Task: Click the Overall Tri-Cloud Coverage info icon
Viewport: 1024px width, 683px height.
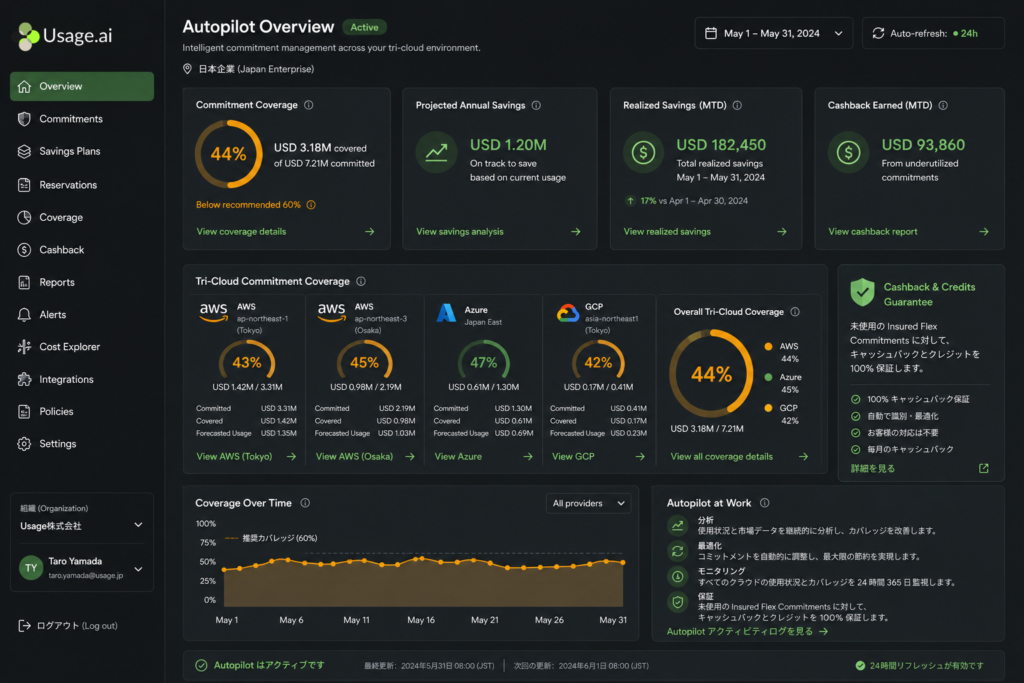Action: (x=795, y=312)
